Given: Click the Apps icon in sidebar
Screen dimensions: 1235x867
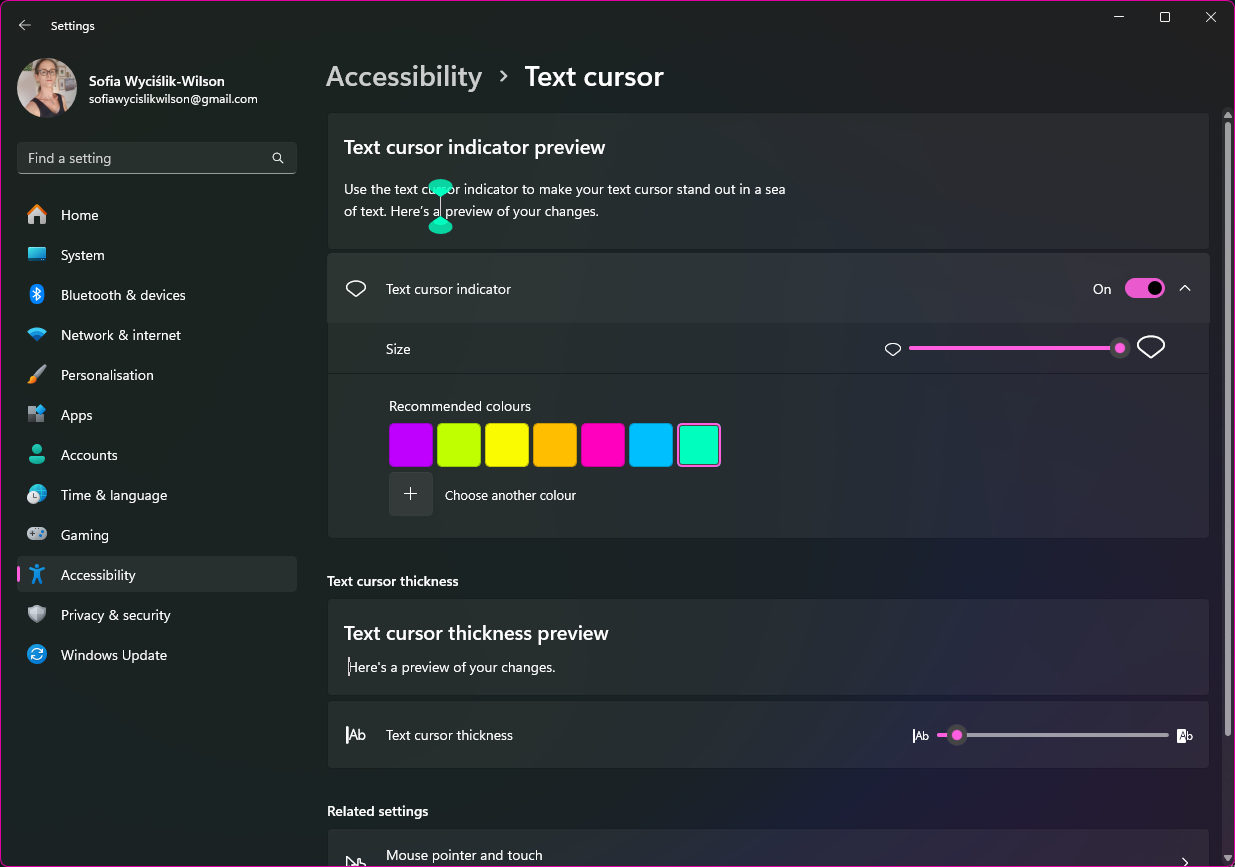Looking at the screenshot, I should [37, 415].
